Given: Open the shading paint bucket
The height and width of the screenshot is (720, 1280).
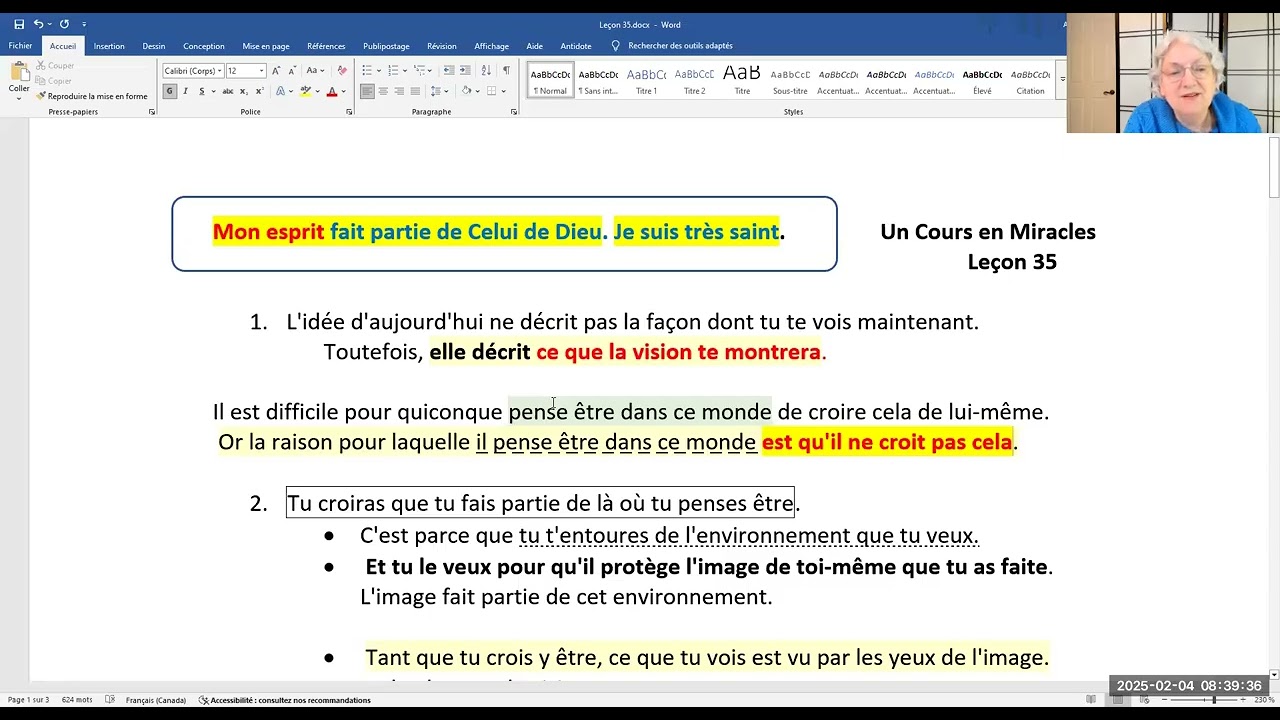Looking at the screenshot, I should pyautogui.click(x=466, y=91).
